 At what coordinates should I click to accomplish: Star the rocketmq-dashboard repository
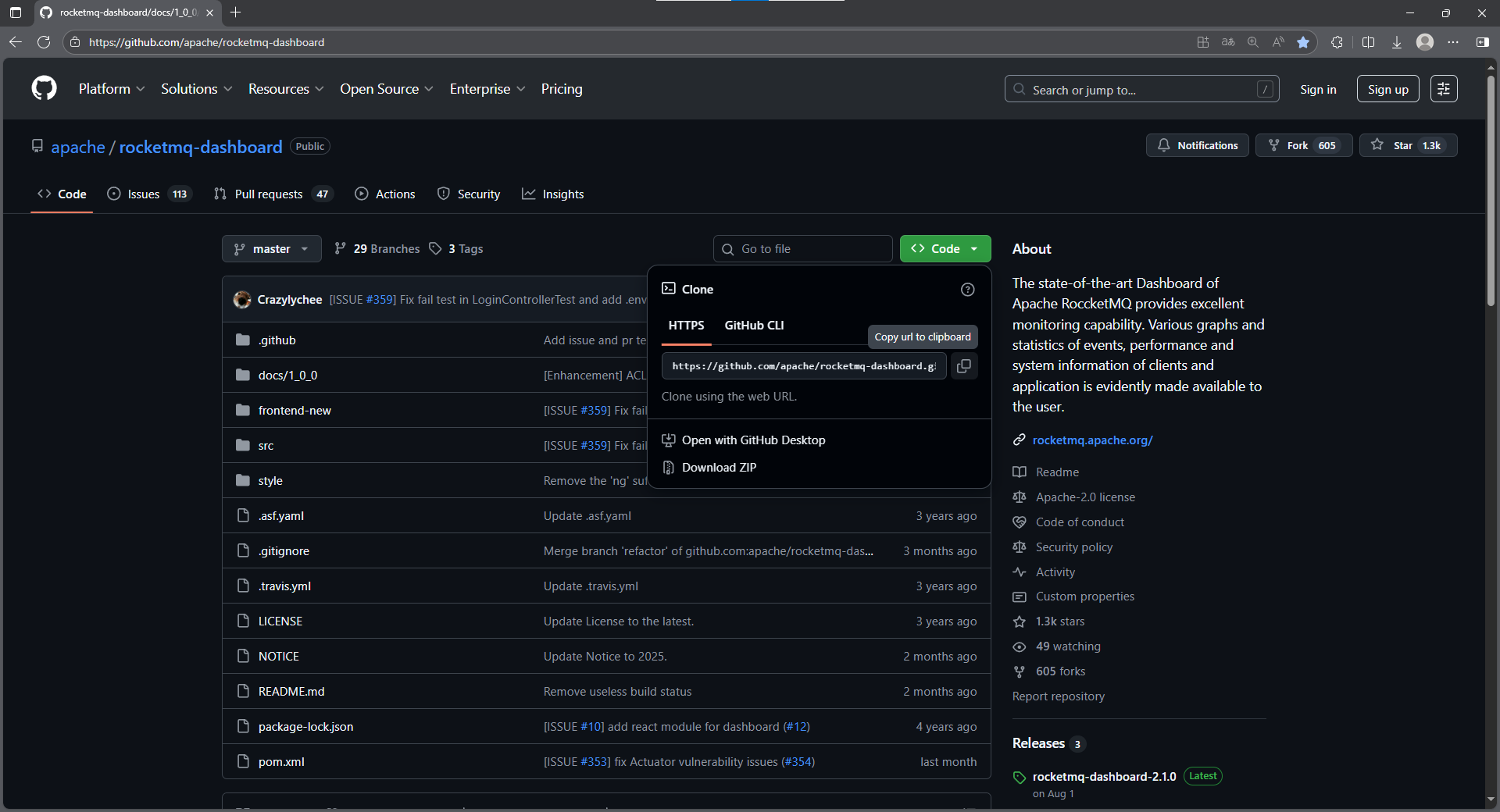1406,145
